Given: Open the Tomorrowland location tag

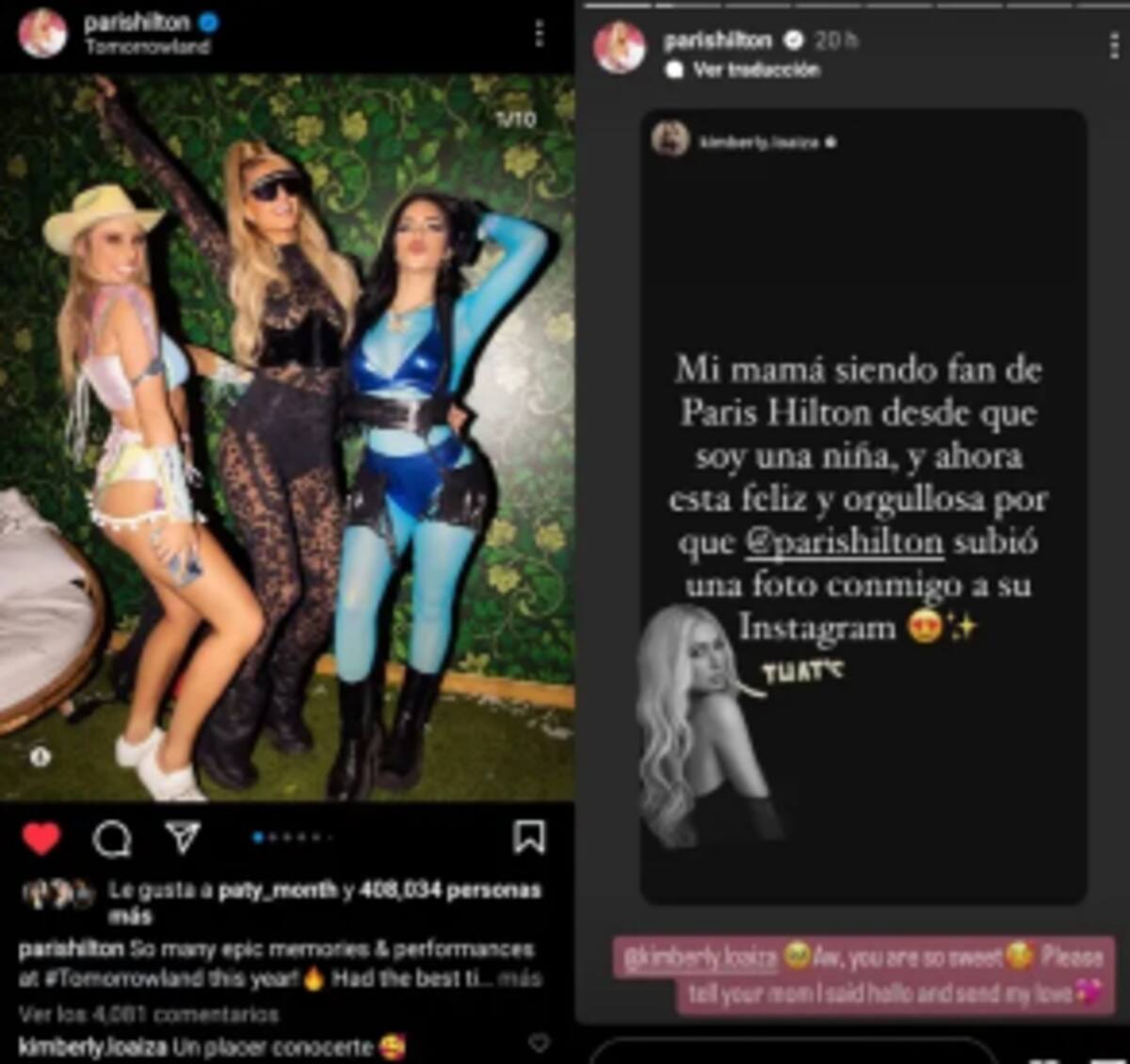Looking at the screenshot, I should pos(147,46).
